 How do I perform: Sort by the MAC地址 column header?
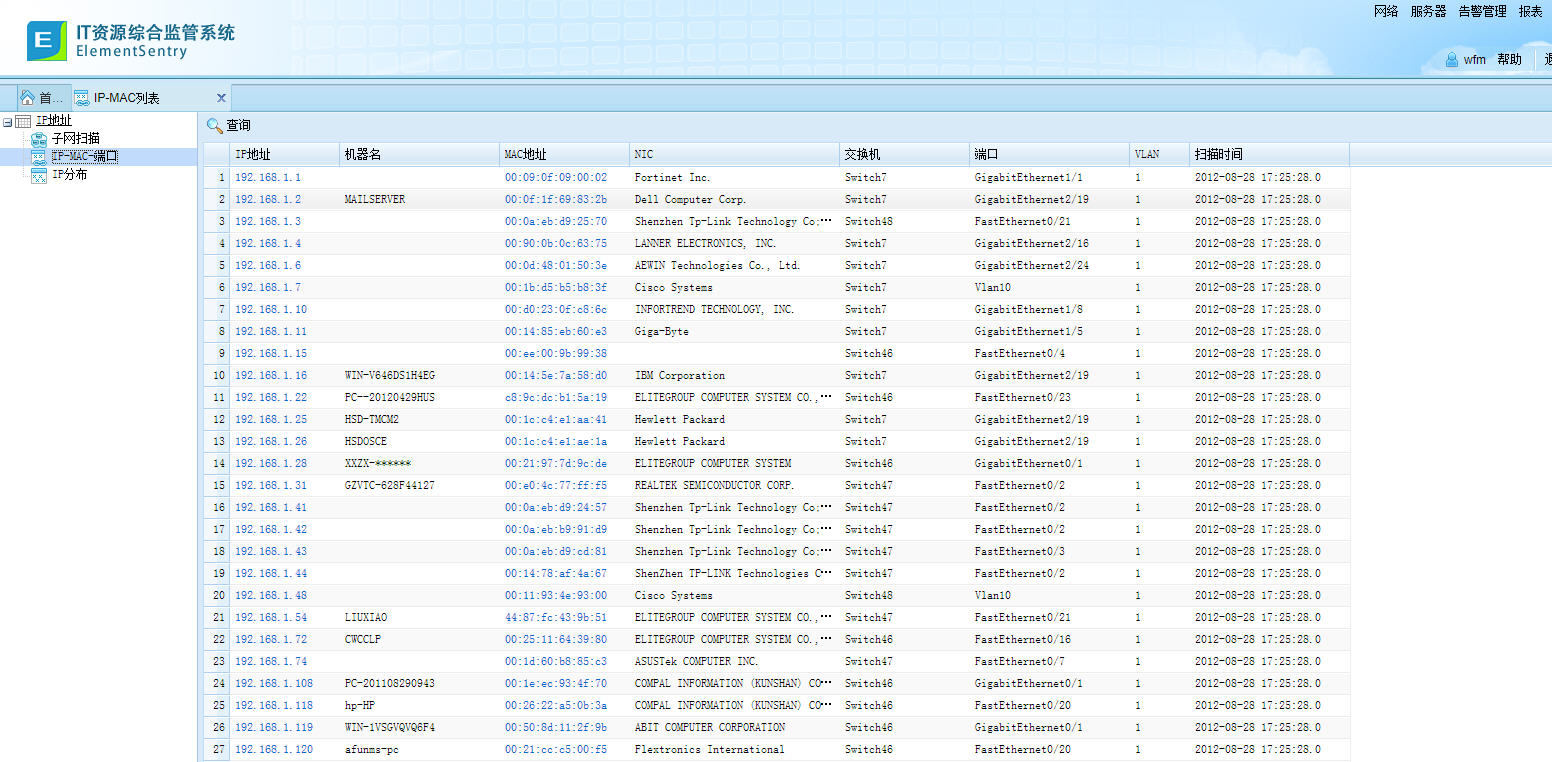point(565,154)
